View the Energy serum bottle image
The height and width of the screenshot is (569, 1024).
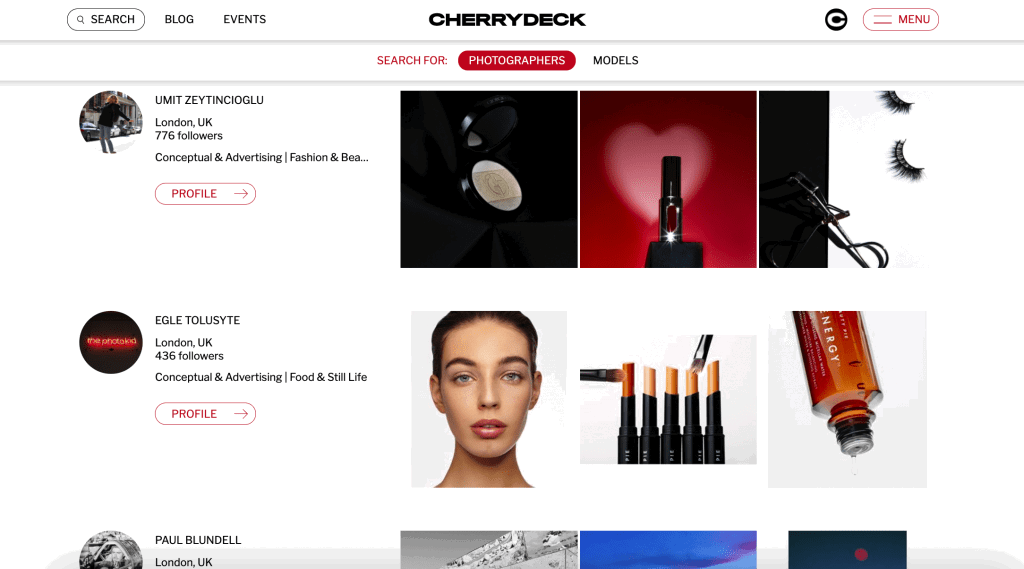pos(847,399)
